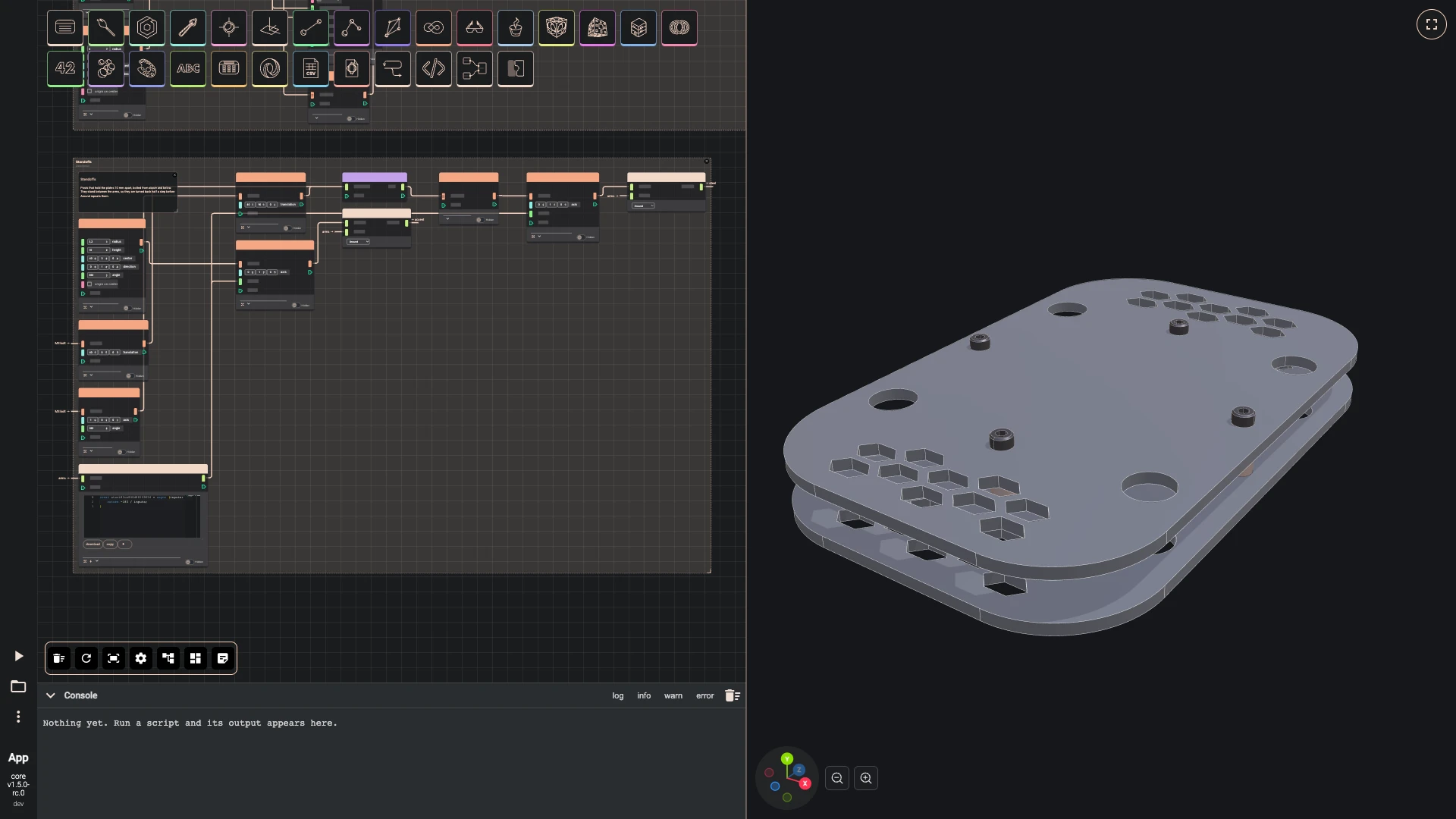This screenshot has width=1456, height=819.
Task: Collapse the Console panel chevron
Action: click(51, 695)
